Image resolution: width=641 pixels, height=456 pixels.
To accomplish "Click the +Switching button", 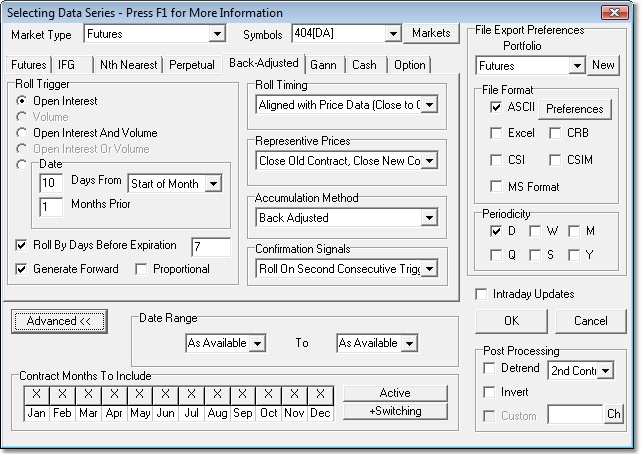I will [395, 411].
